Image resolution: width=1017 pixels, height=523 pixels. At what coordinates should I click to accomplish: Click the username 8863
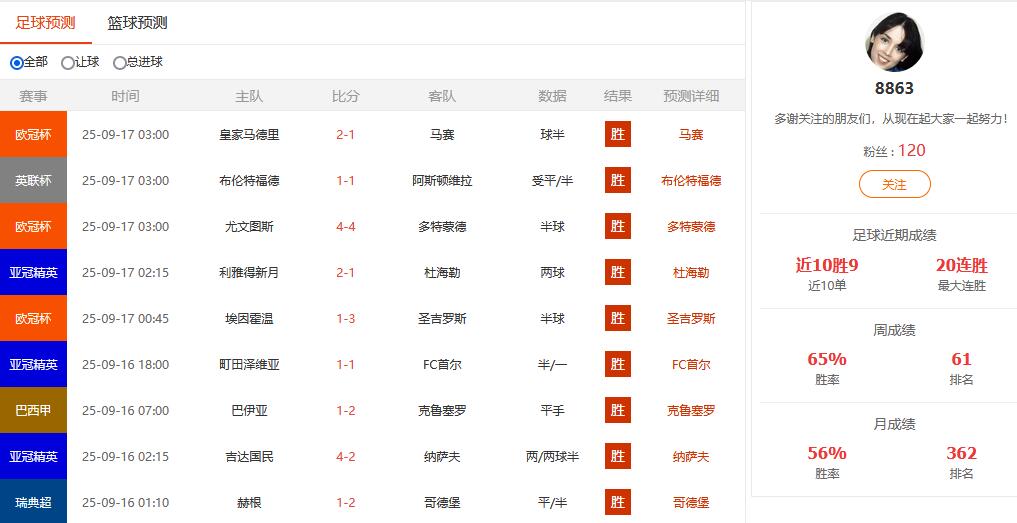894,88
